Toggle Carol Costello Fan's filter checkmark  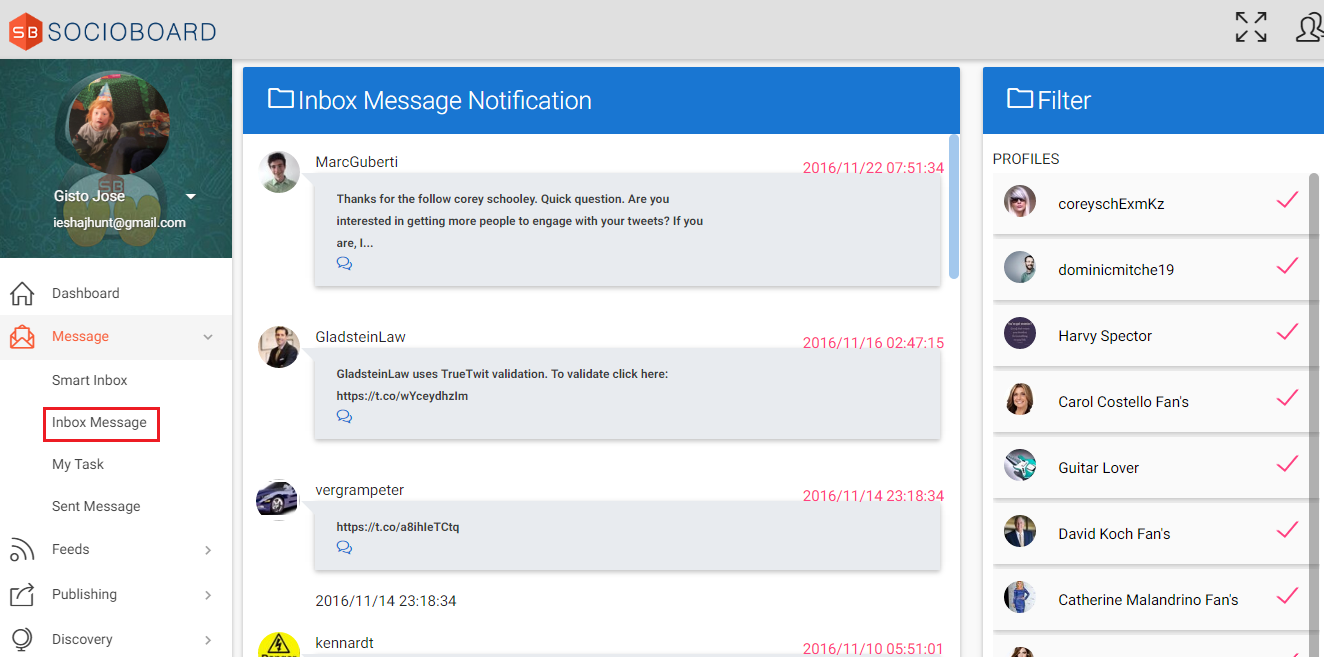tap(1287, 398)
